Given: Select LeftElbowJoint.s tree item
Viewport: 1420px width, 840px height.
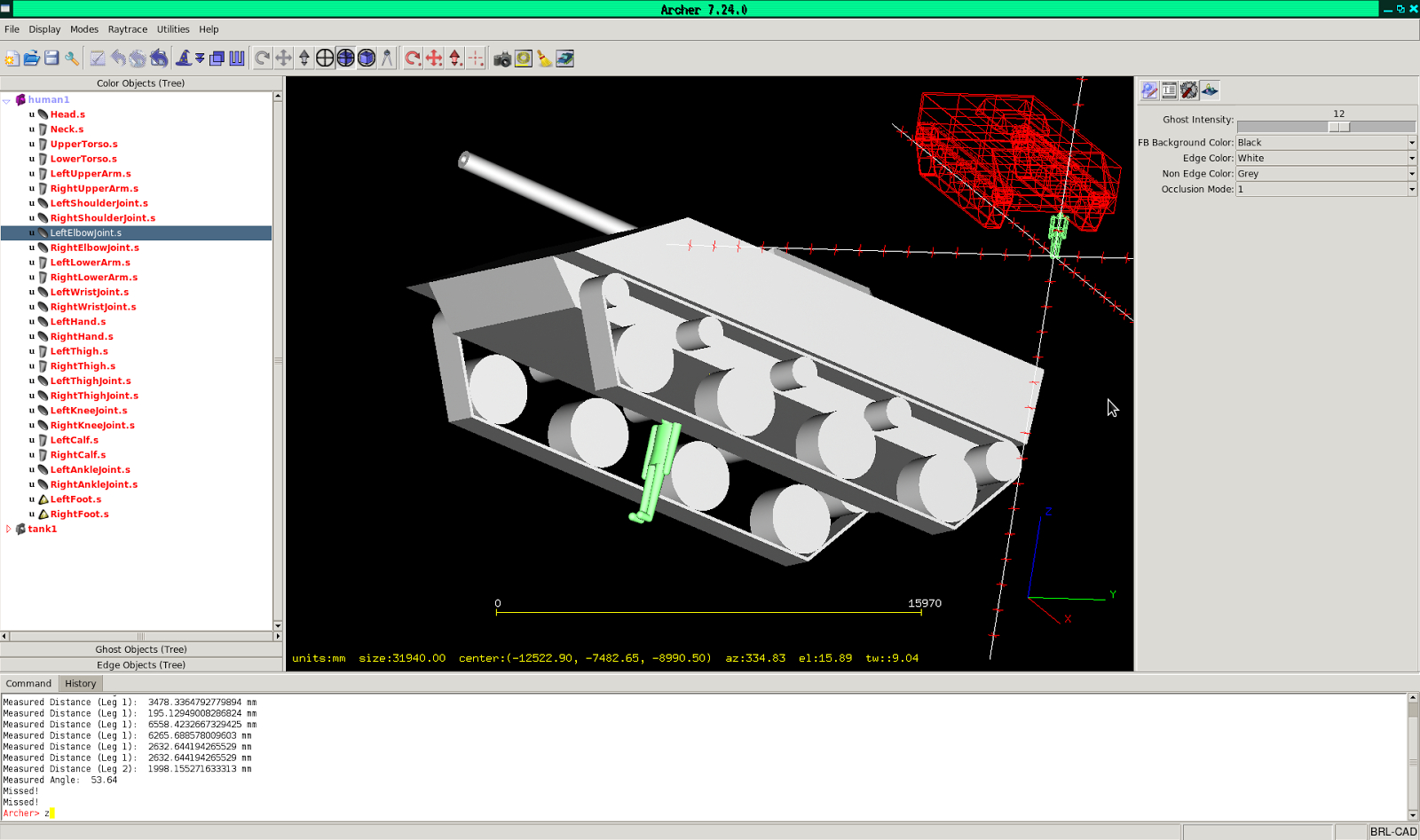Looking at the screenshot, I should (85, 233).
